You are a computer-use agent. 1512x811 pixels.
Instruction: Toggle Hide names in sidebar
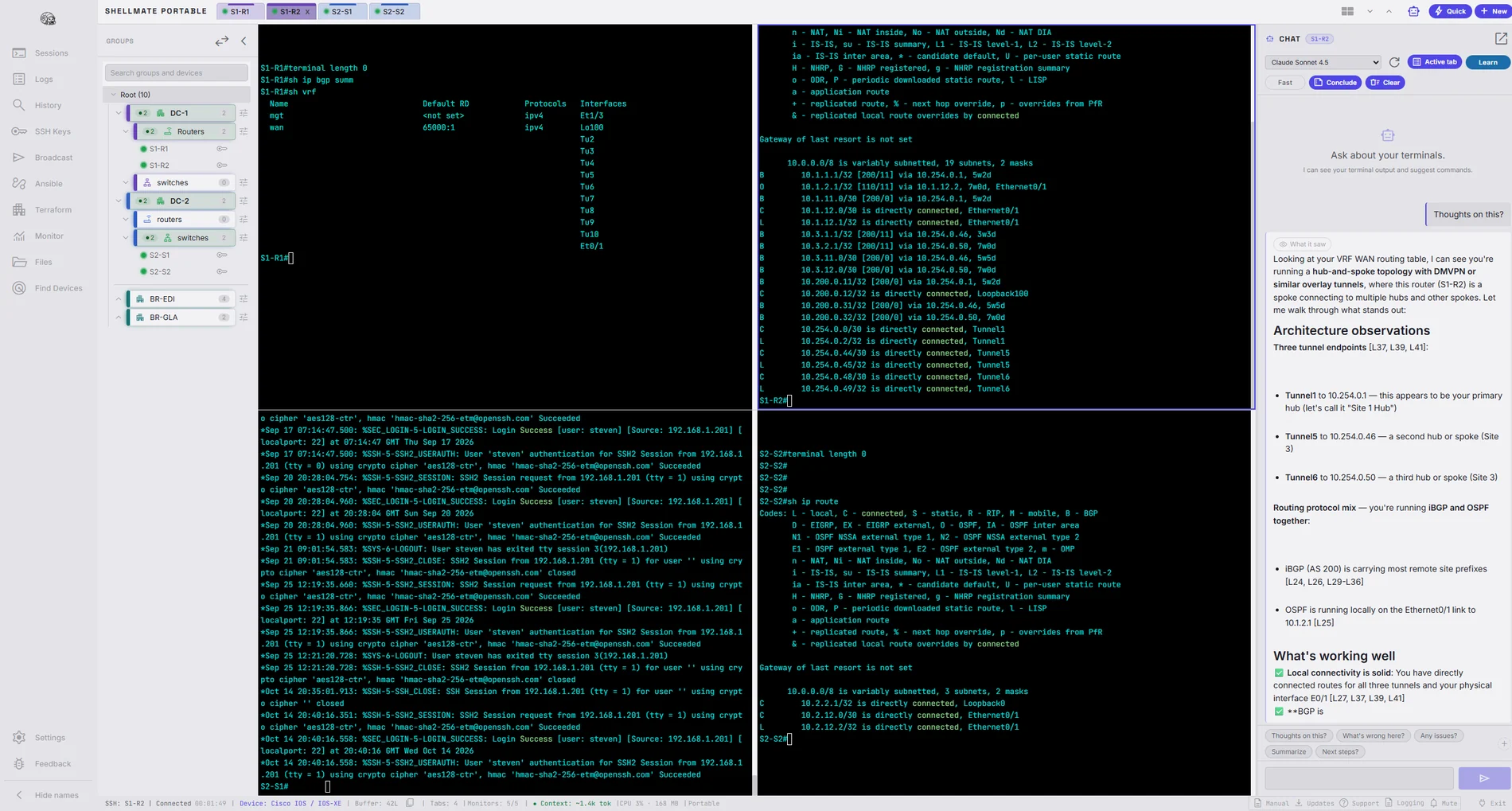coord(48,795)
